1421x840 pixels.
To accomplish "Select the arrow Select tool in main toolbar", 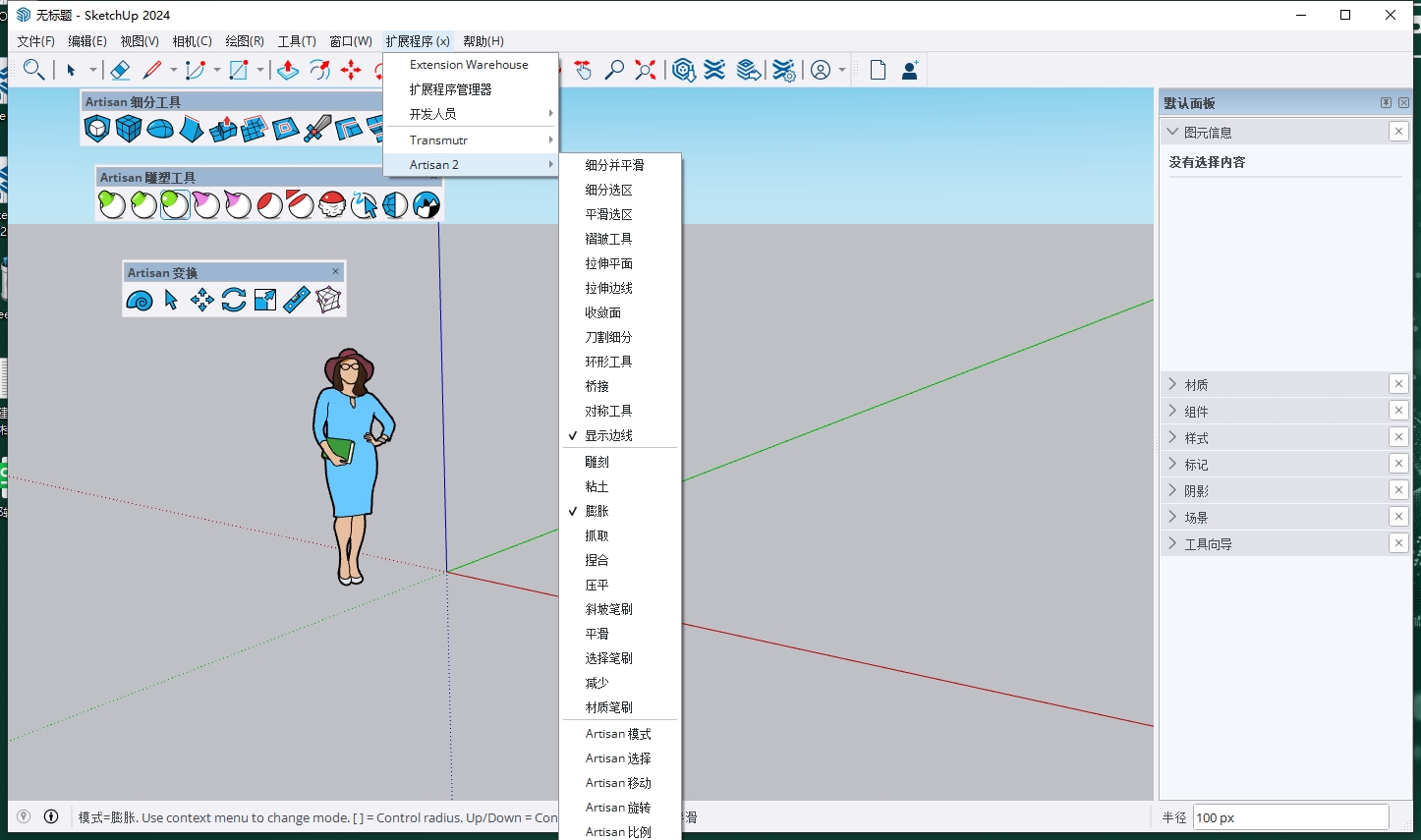I will point(71,70).
